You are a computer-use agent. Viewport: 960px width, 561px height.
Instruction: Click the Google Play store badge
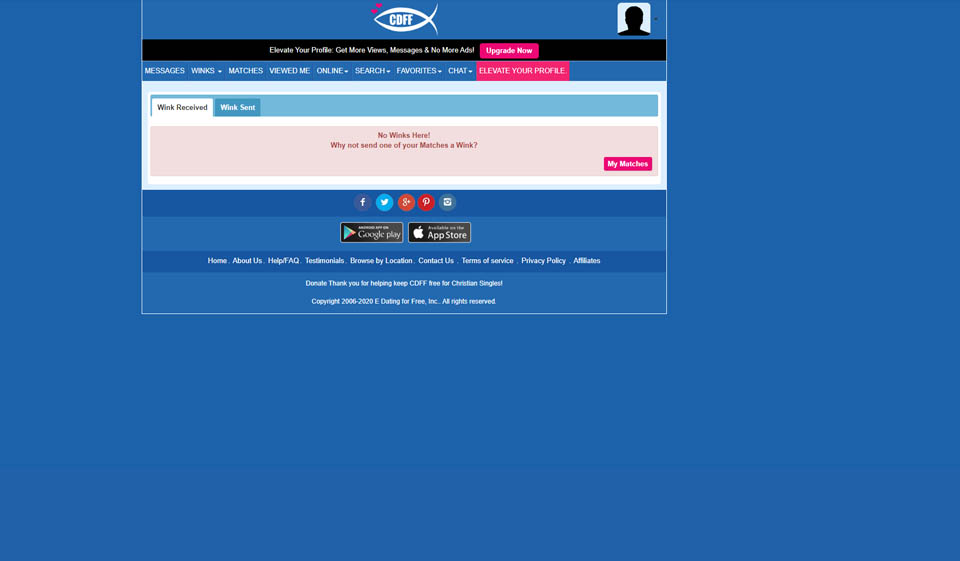(371, 232)
